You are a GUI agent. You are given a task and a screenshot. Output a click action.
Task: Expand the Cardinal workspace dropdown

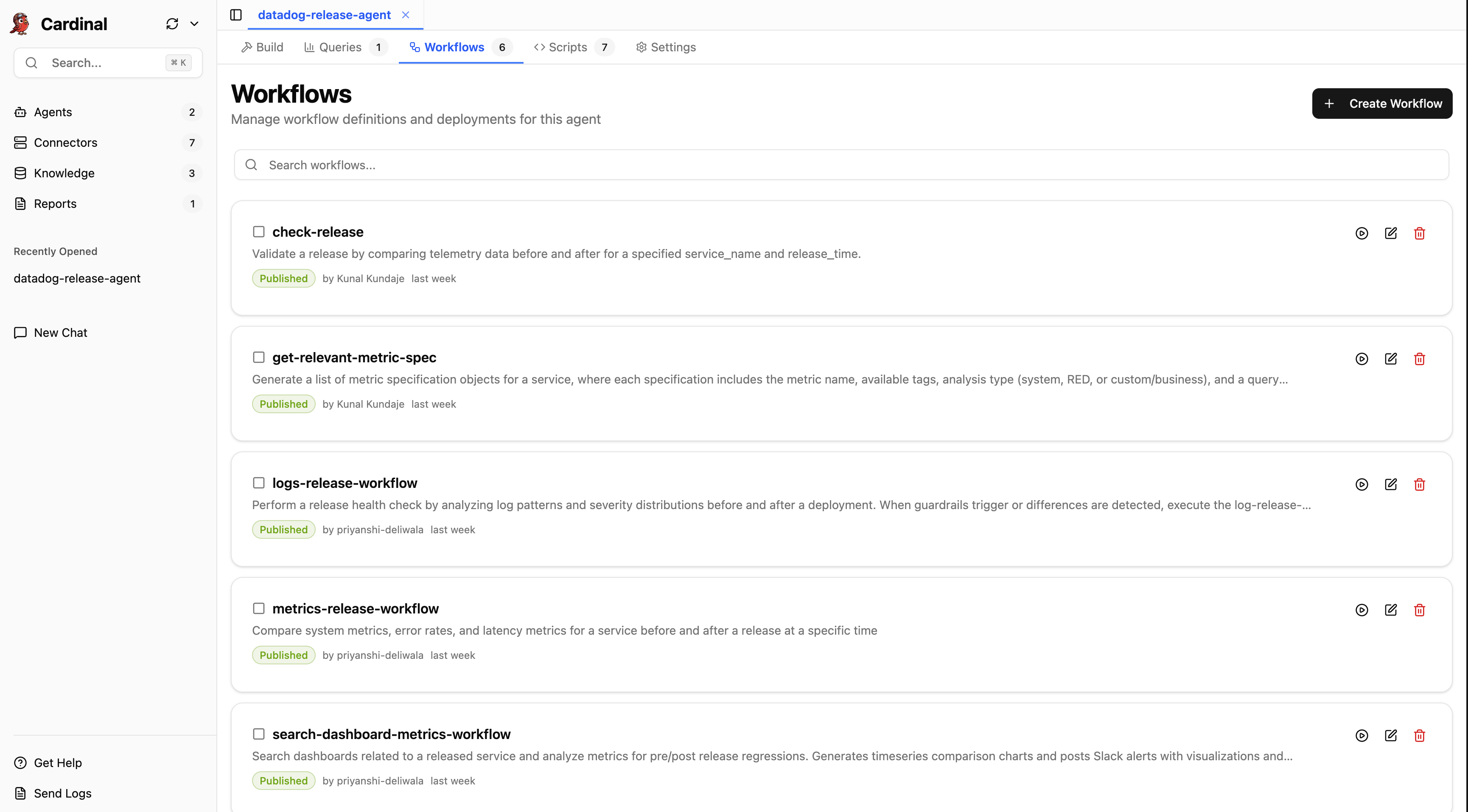(194, 23)
